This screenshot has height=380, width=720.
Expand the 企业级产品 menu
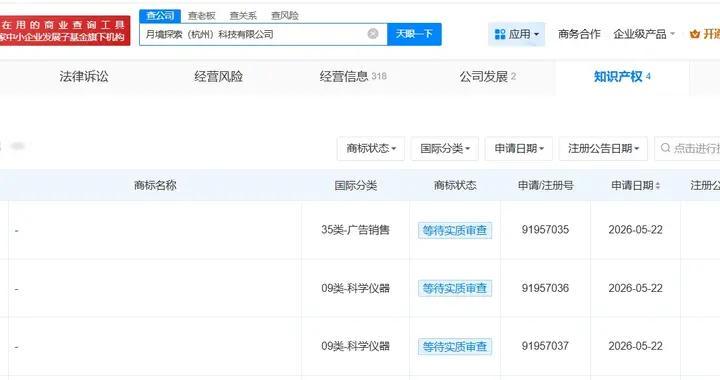(x=644, y=34)
